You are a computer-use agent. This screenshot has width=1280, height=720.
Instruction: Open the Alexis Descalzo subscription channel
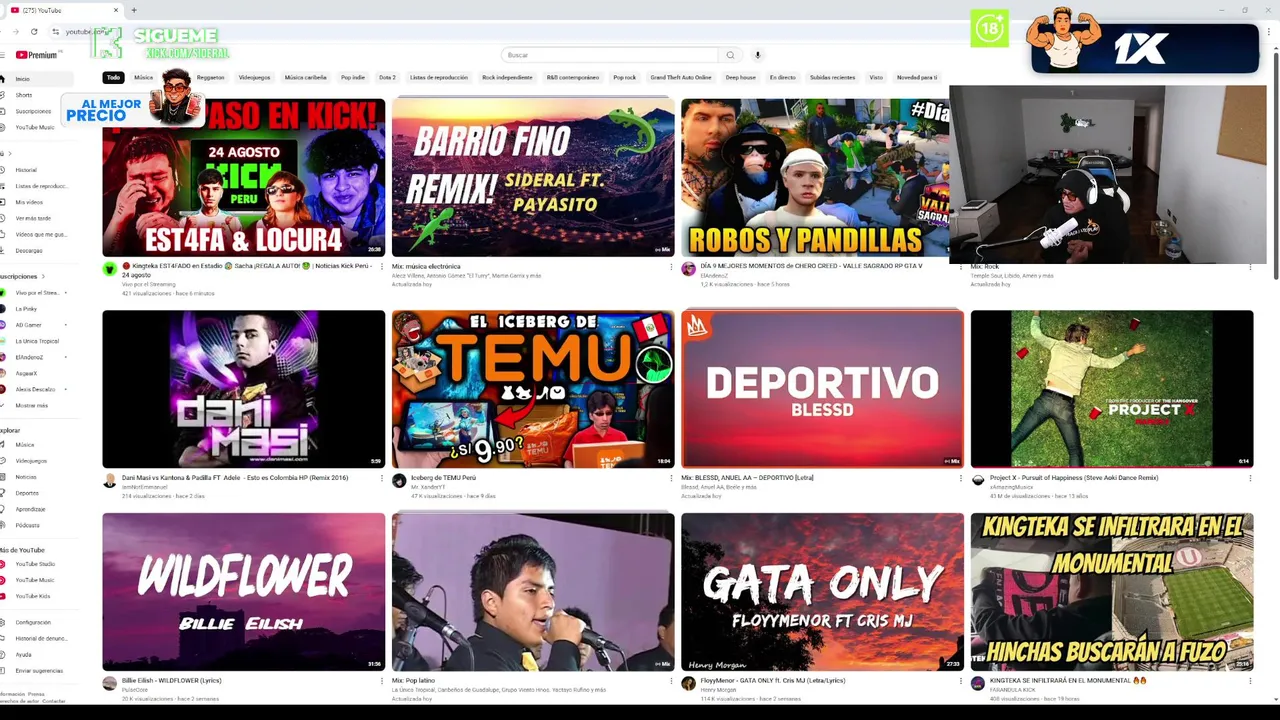[35, 389]
